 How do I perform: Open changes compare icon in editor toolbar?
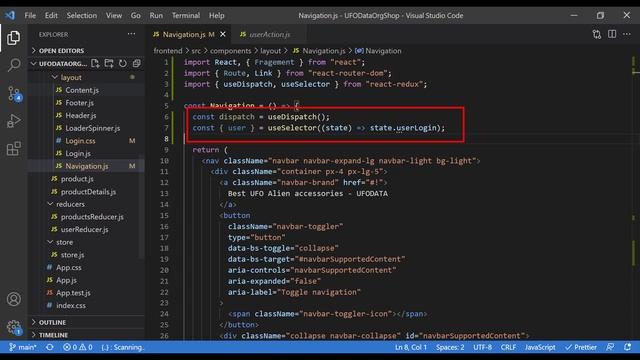597,34
